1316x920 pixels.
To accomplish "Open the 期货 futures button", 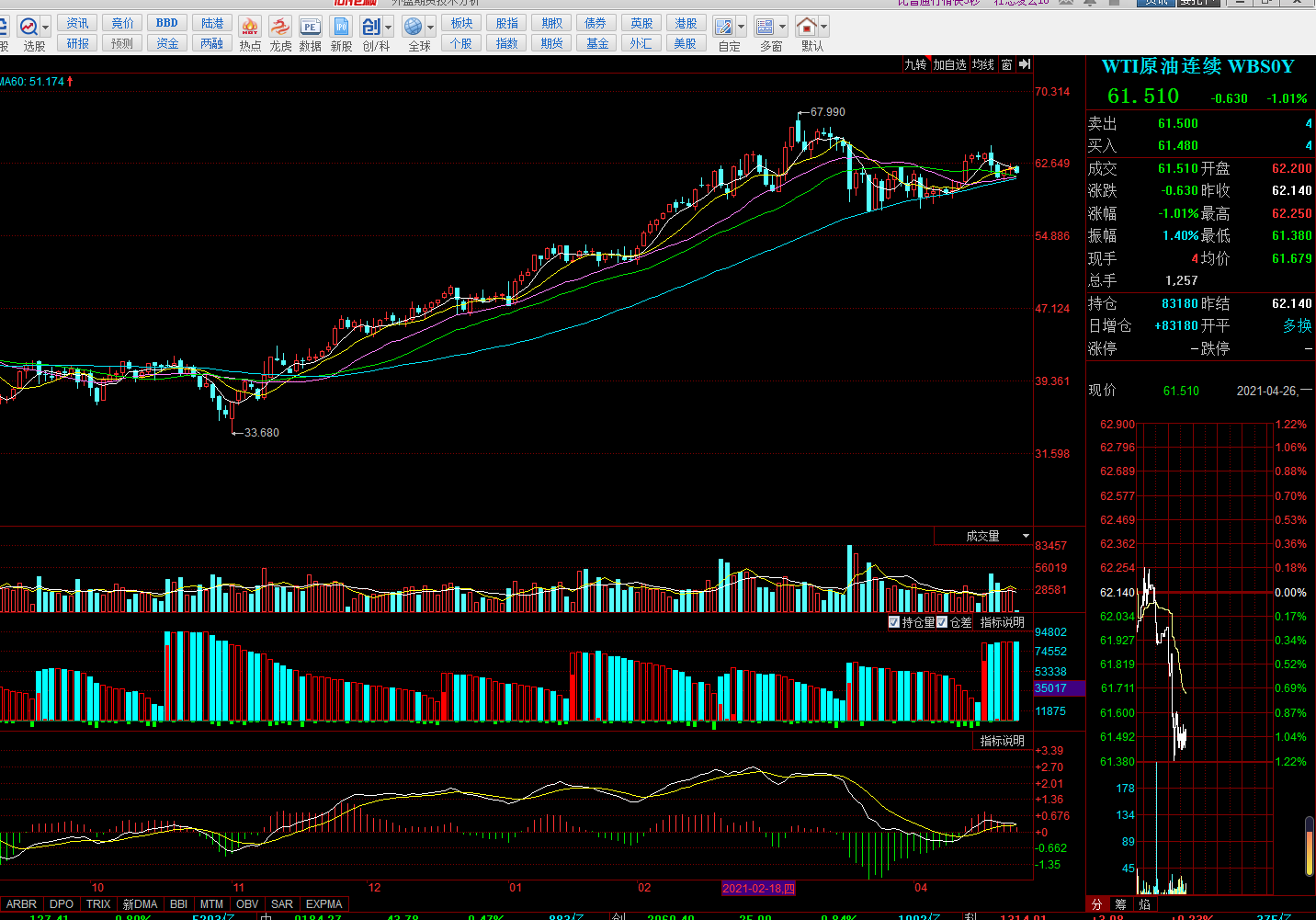I will 551,43.
